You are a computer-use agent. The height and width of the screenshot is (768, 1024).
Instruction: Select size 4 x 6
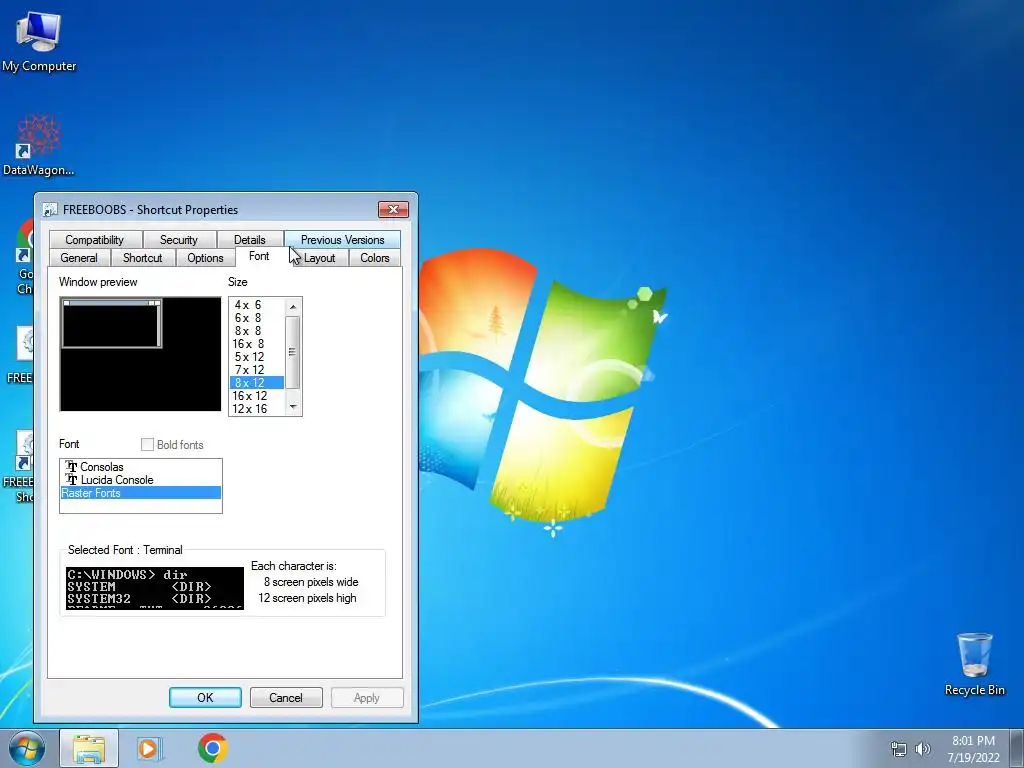pyautogui.click(x=257, y=305)
